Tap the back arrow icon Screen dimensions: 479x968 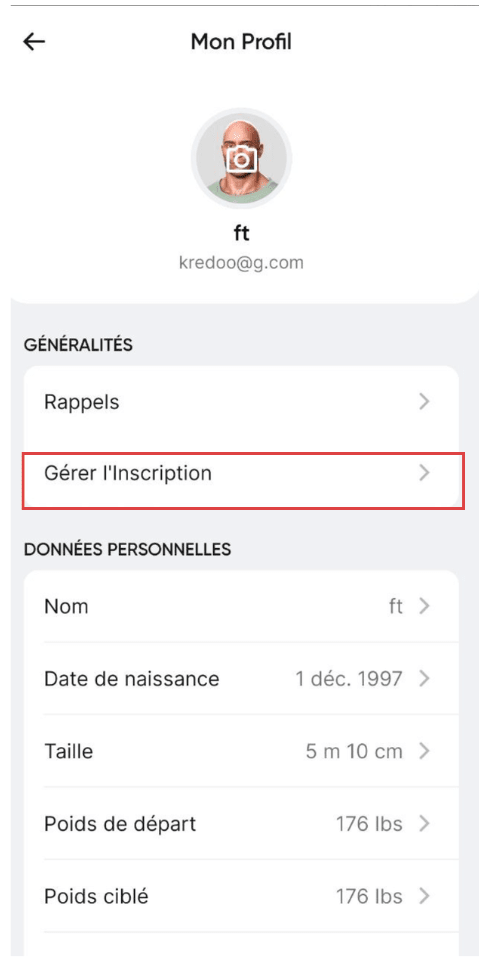pyautogui.click(x=34, y=41)
